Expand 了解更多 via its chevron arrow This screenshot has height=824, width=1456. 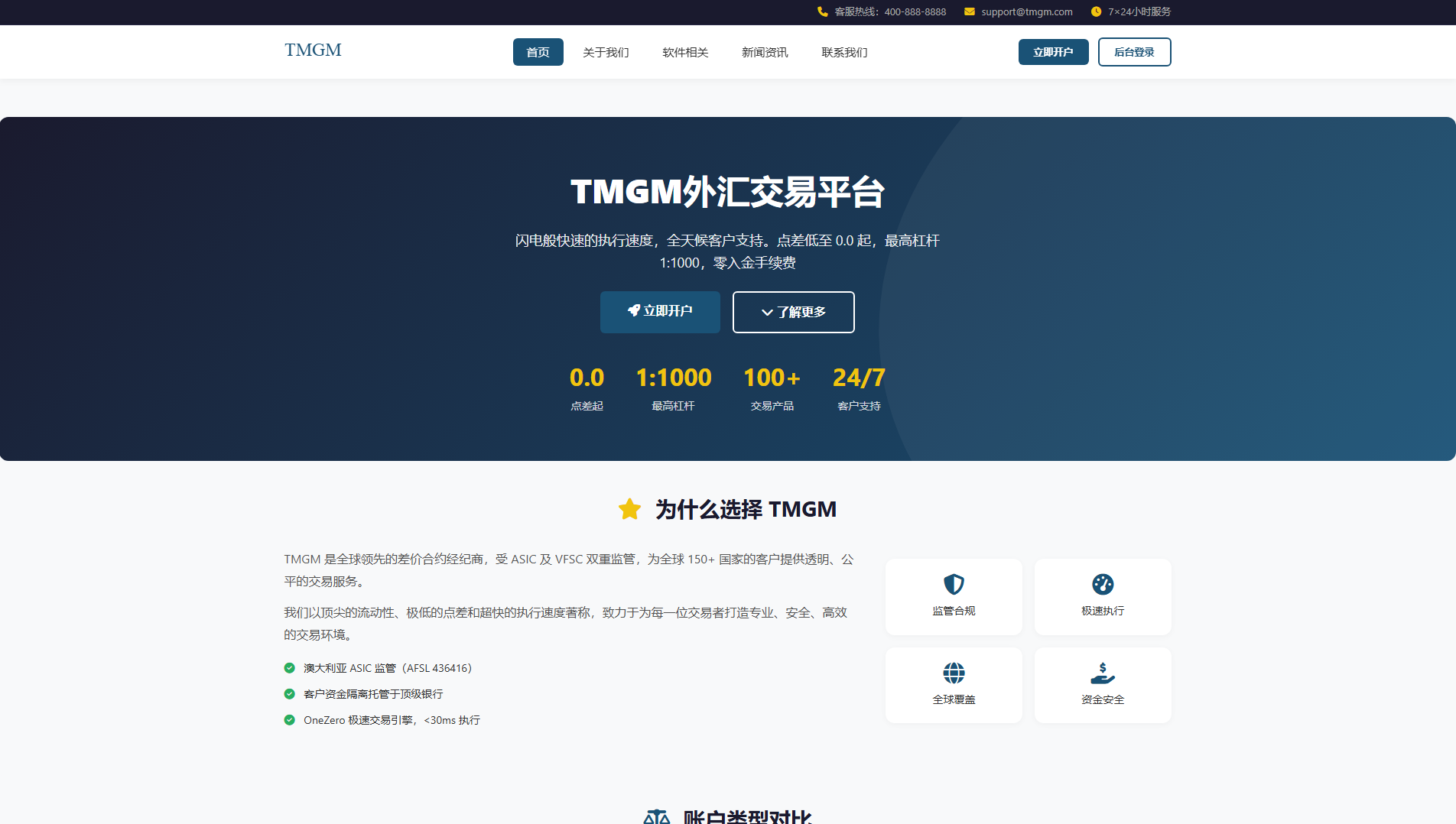point(767,313)
